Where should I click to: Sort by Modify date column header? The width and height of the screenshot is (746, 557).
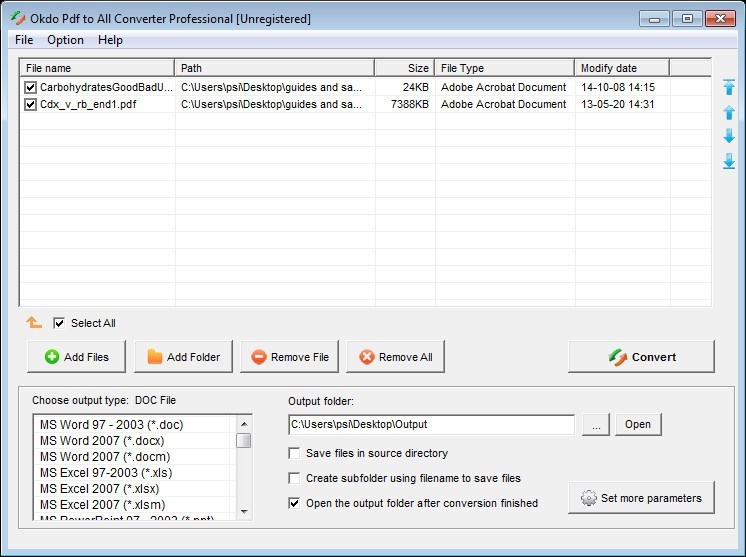tap(622, 68)
